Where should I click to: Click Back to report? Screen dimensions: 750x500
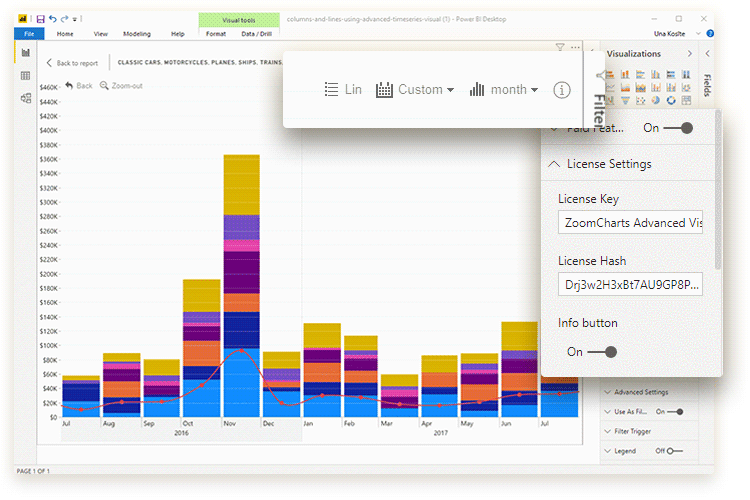click(72, 63)
